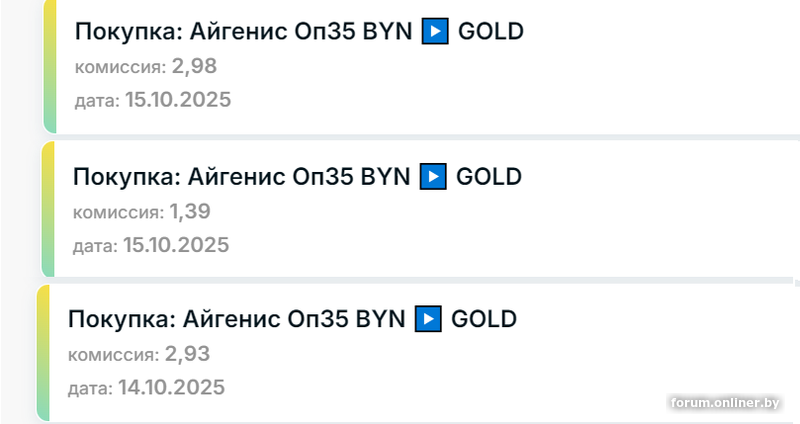Click the GOLD label in the 14.10.2025 card
Image resolution: width=800 pixels, height=424 pixels.
coord(484,320)
